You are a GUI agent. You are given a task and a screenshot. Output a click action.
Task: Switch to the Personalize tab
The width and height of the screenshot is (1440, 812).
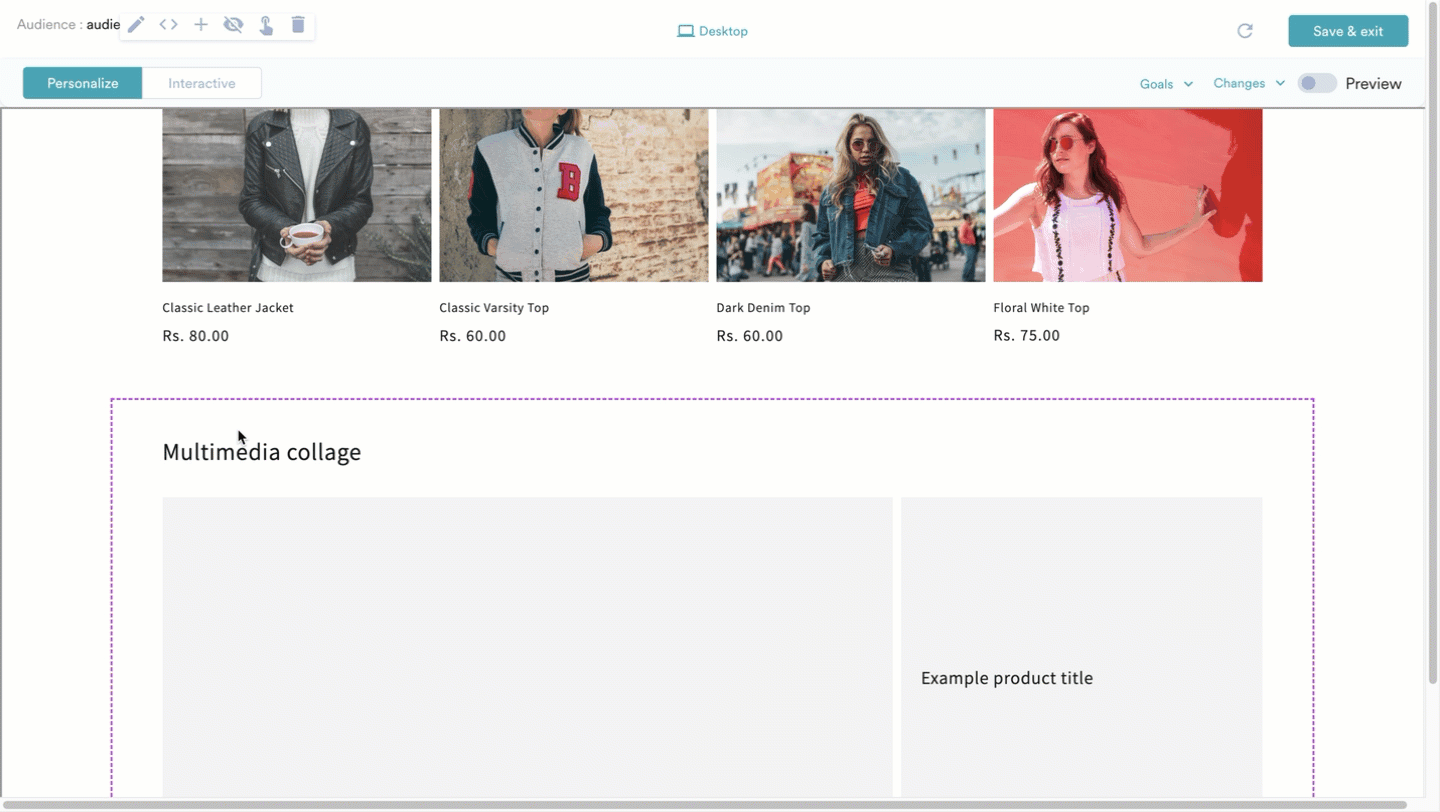point(81,83)
